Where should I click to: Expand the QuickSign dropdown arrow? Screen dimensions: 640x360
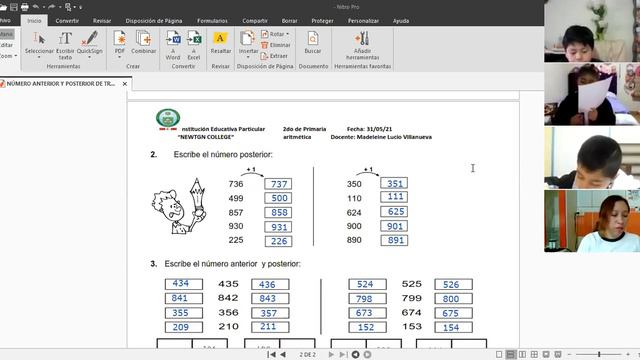click(x=89, y=58)
